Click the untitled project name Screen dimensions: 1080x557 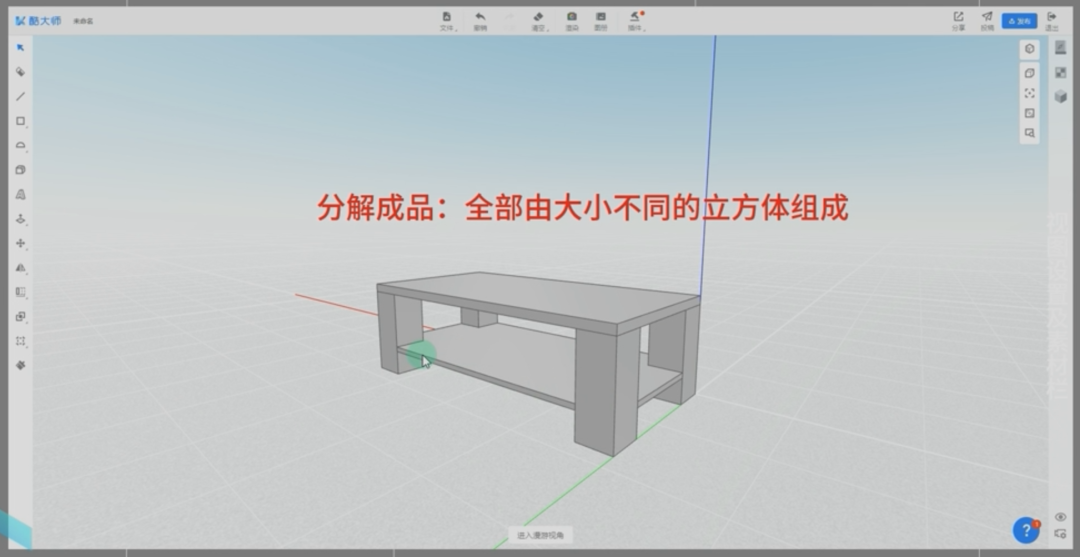(x=83, y=21)
